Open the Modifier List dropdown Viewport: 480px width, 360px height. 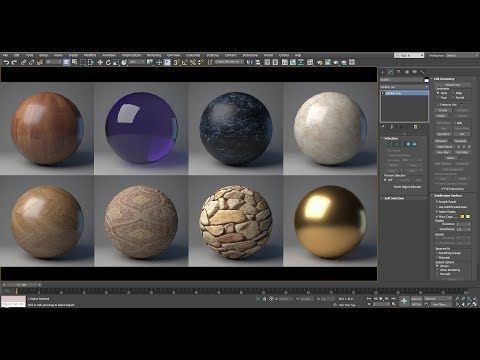pyautogui.click(x=404, y=87)
